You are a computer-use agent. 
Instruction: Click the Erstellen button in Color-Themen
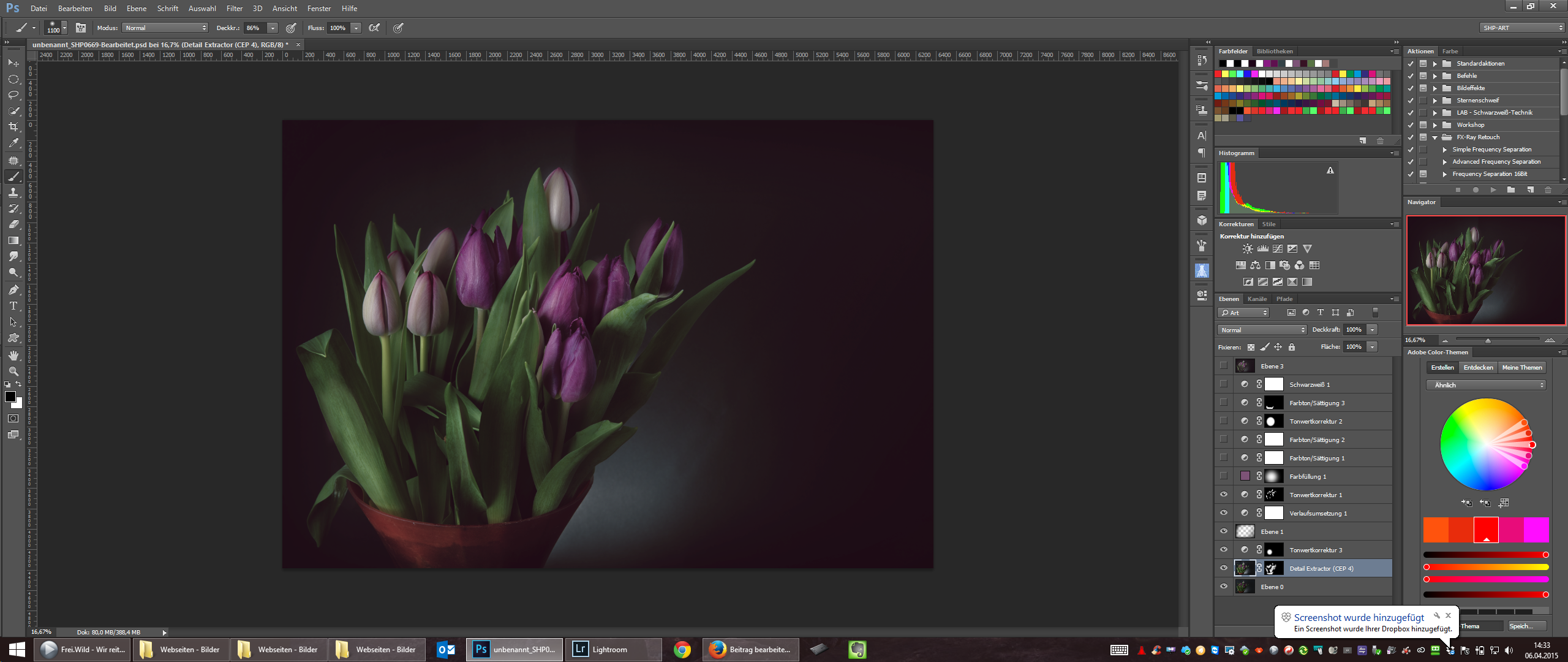click(x=1442, y=368)
